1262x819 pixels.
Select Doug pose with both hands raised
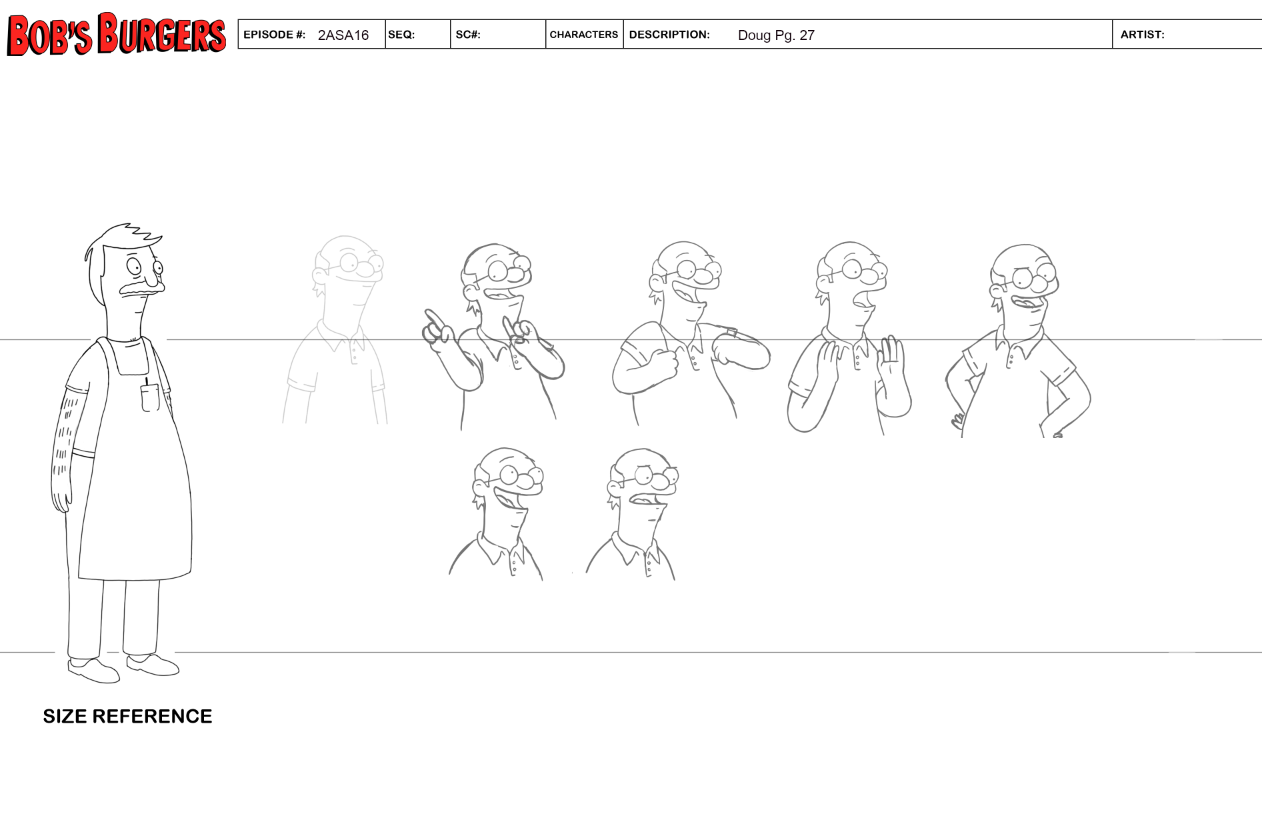(x=850, y=338)
